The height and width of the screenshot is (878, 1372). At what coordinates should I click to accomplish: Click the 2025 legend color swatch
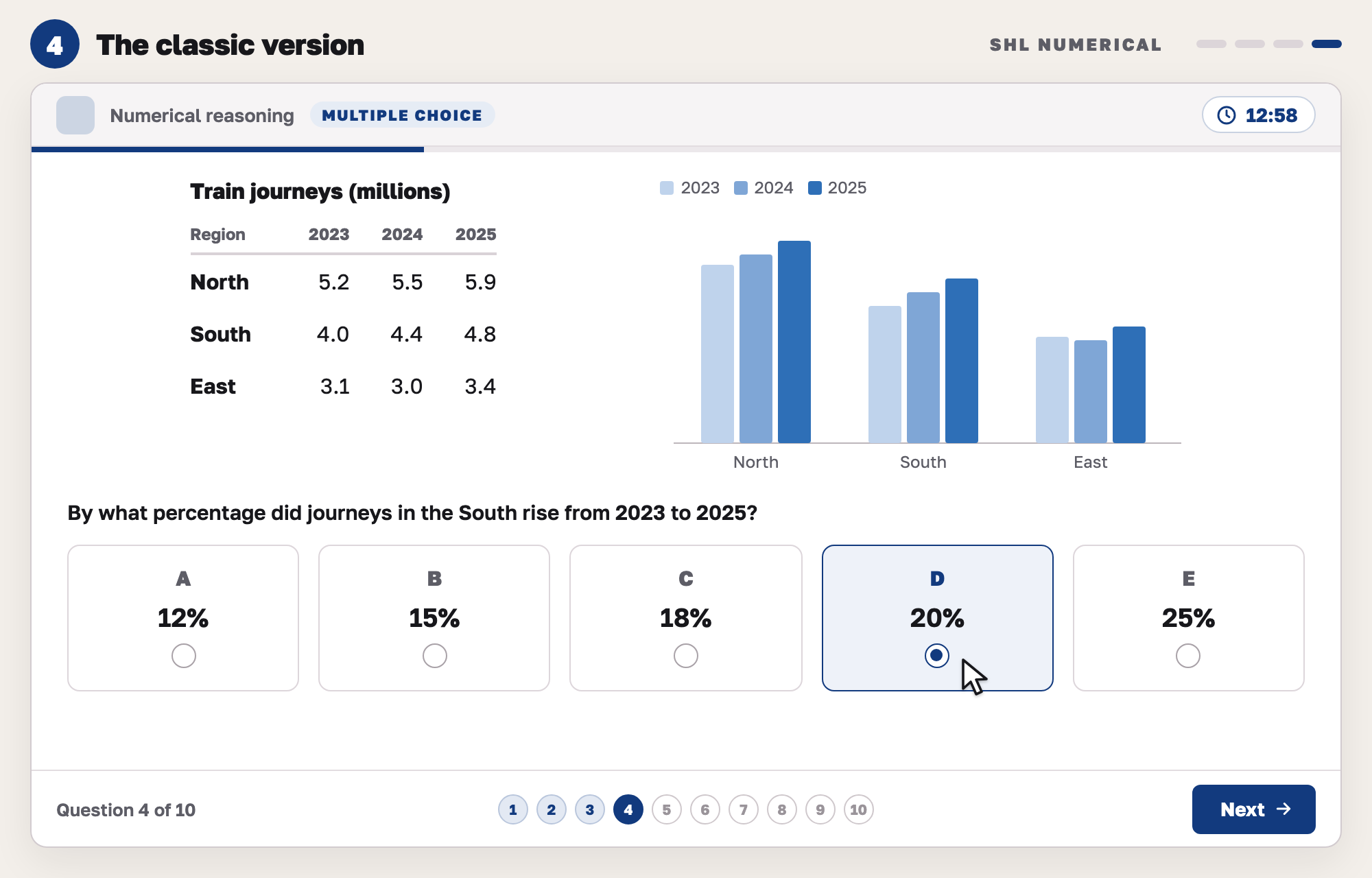pyautogui.click(x=814, y=188)
